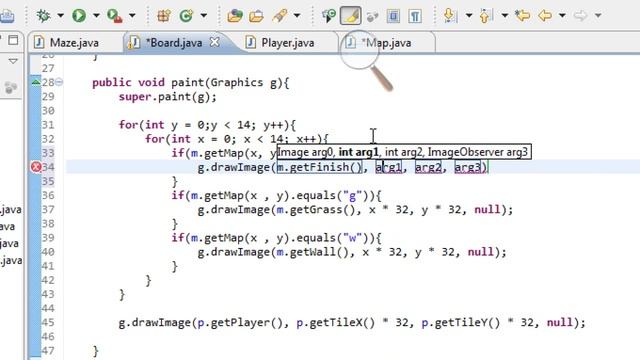The height and width of the screenshot is (360, 640).
Task: Toggle Mark Occurrences highlighter button
Action: click(x=351, y=16)
